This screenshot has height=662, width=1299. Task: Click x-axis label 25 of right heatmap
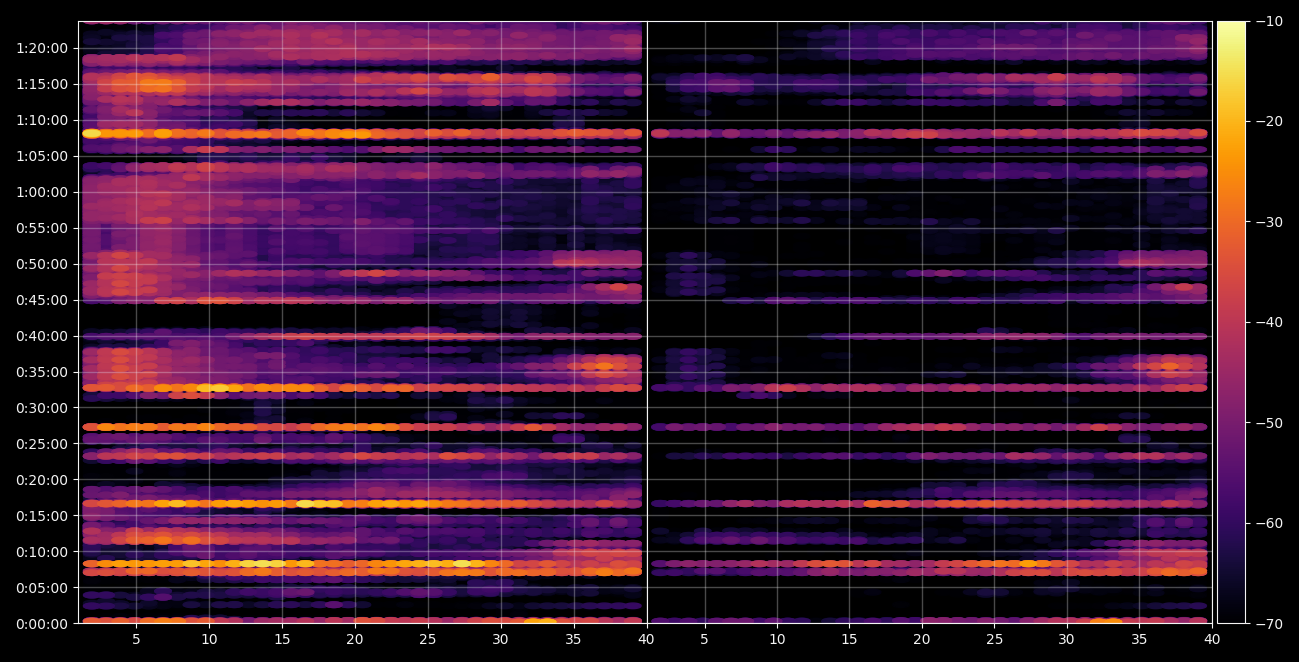pyautogui.click(x=995, y=639)
